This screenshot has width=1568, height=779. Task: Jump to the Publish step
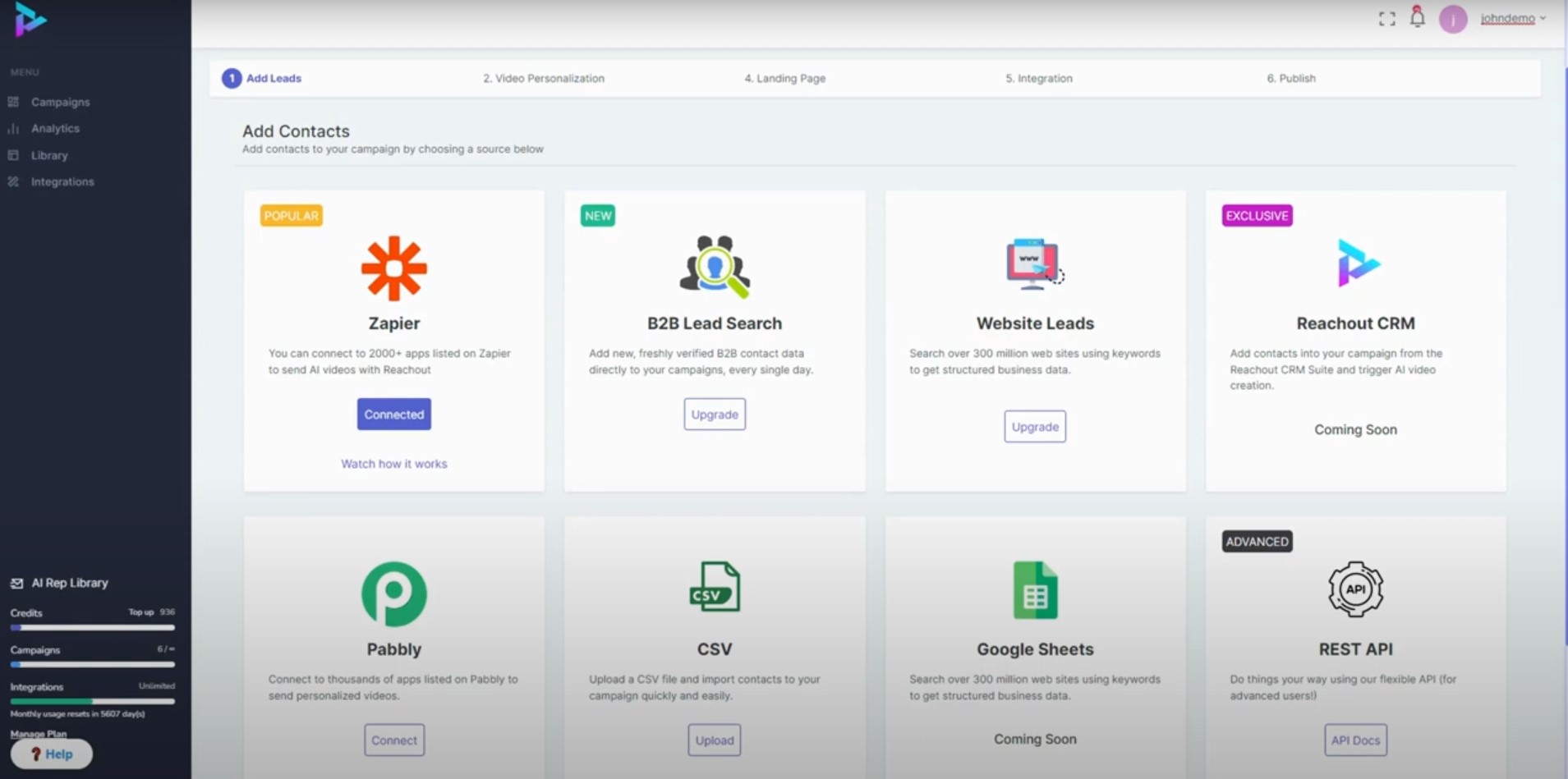coord(1291,78)
